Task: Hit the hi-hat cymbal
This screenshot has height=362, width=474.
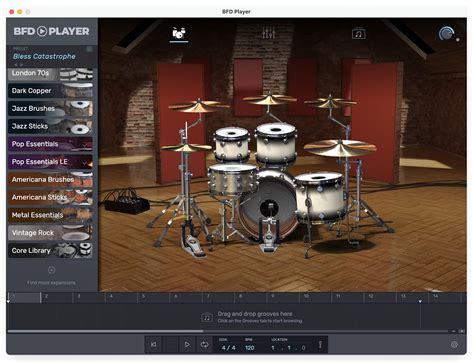Action: click(x=186, y=147)
